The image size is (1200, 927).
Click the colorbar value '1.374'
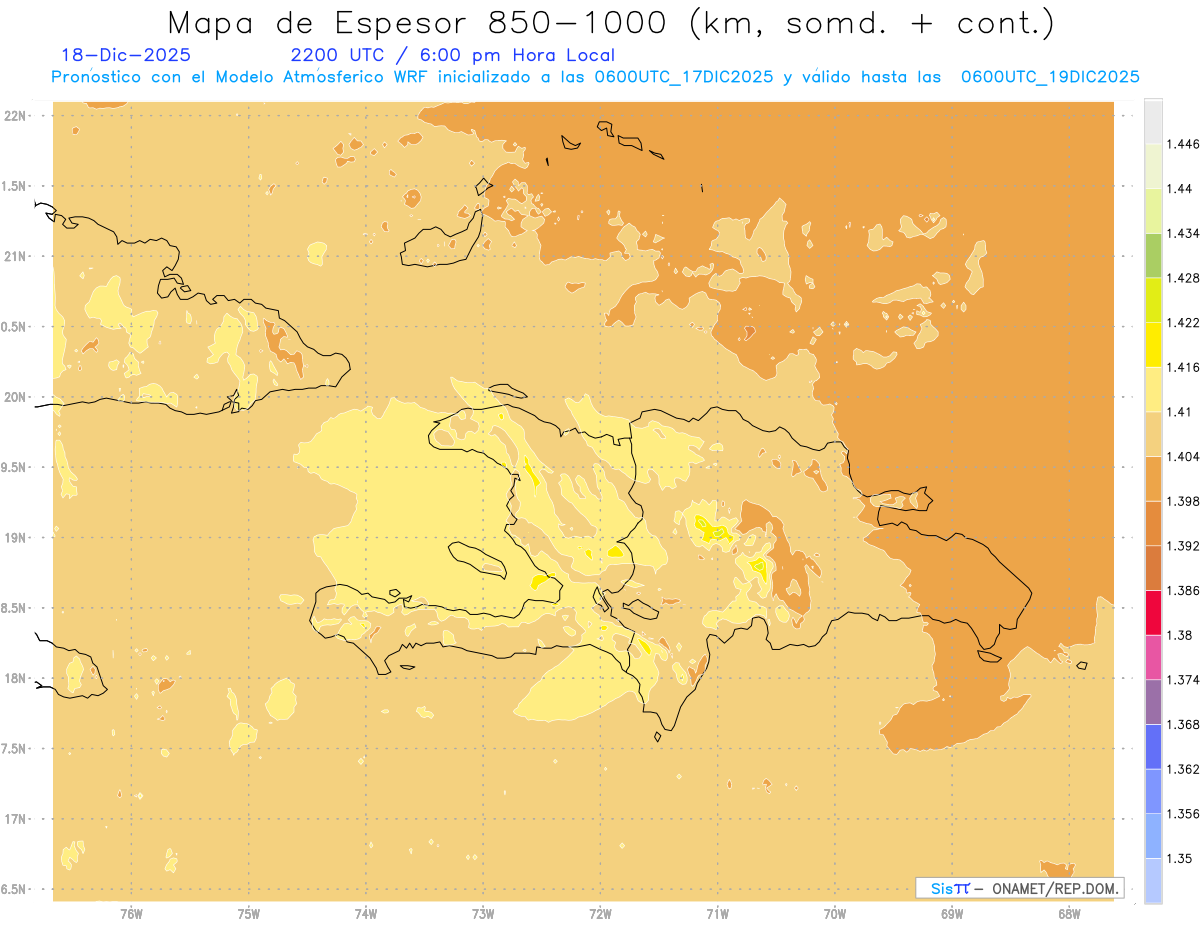pyautogui.click(x=1183, y=679)
